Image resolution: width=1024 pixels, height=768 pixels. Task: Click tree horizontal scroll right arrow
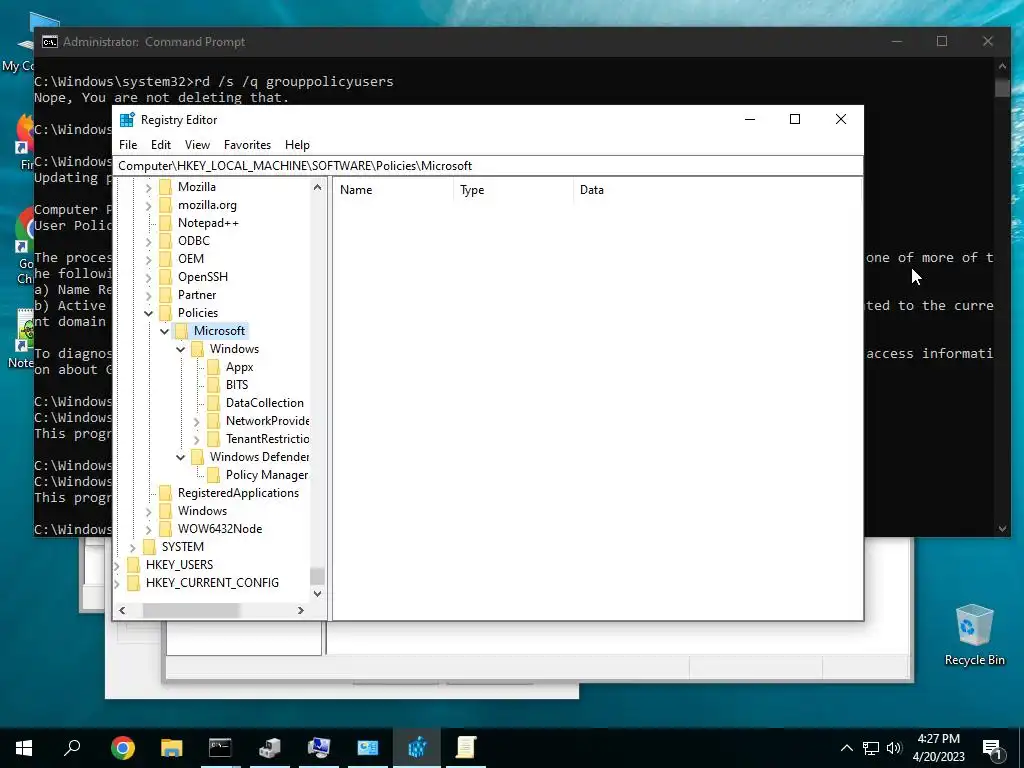300,611
